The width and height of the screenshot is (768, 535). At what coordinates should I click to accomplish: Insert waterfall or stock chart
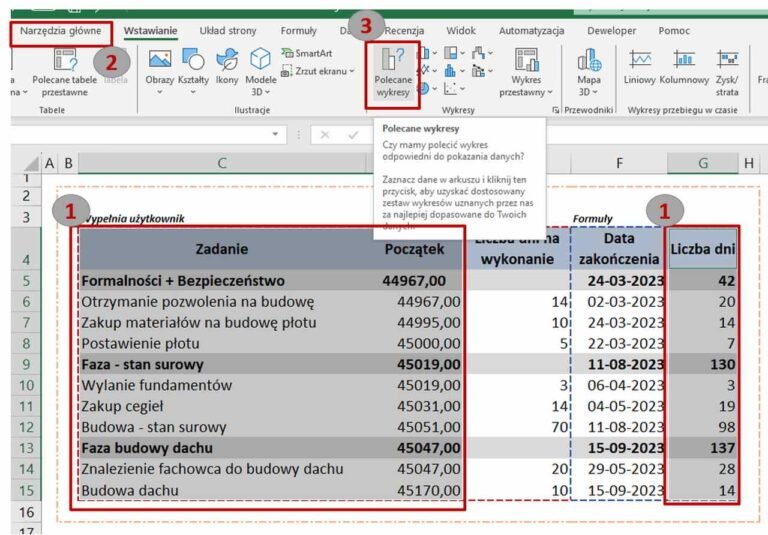pos(479,52)
